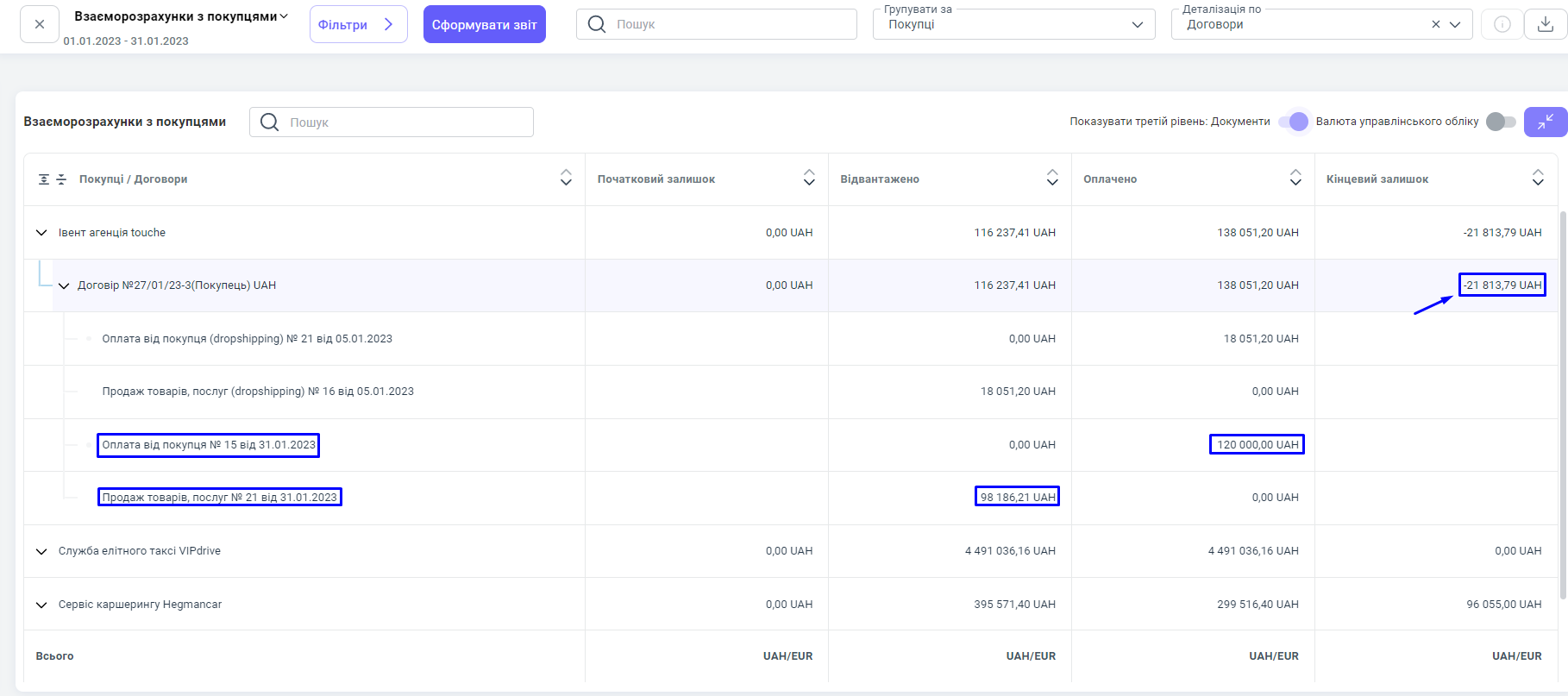Expand Сервіс каршерингу Hegmancar row
1568x696 pixels.
tap(41, 605)
